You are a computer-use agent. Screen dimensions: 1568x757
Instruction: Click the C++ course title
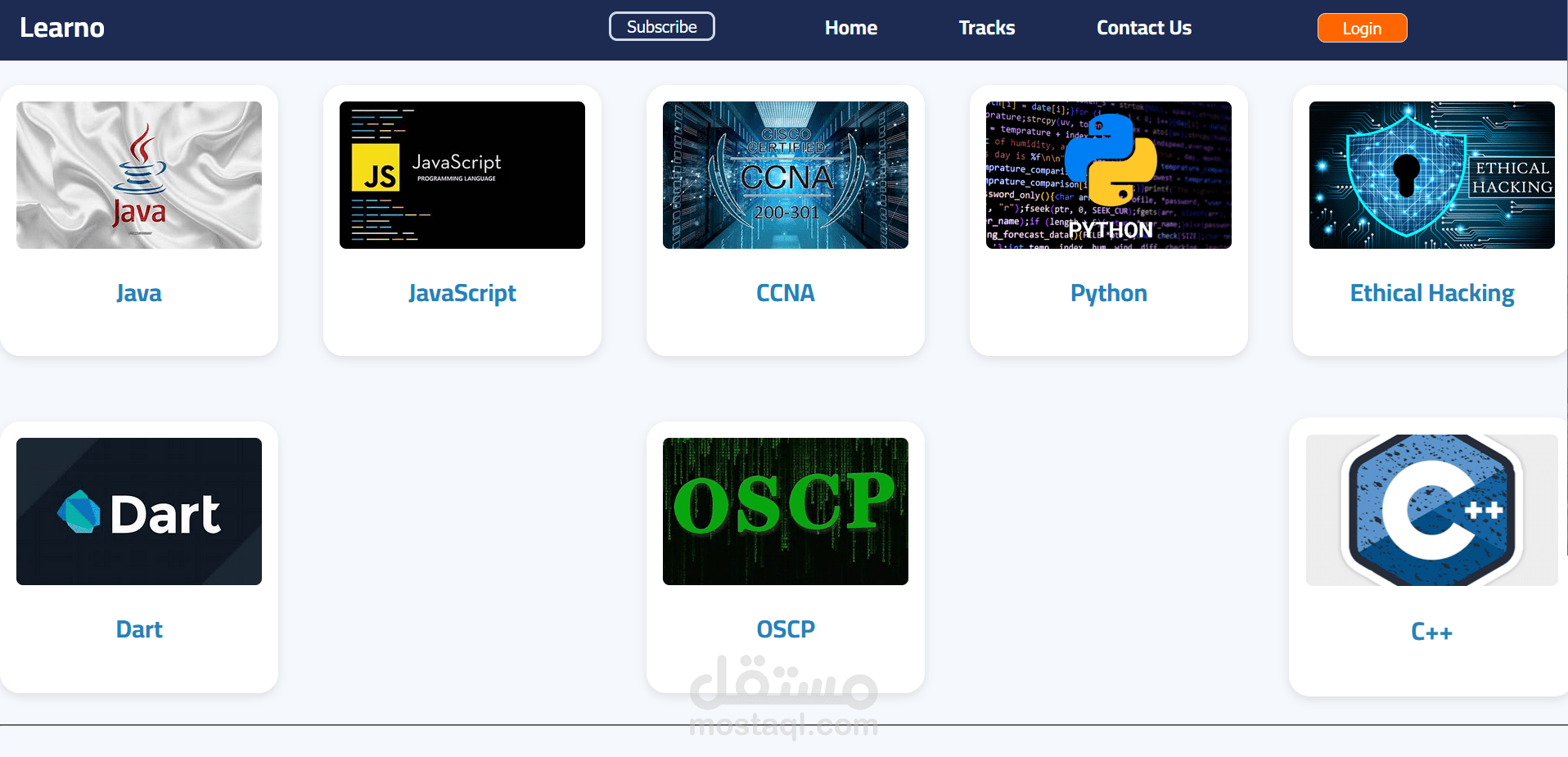click(x=1432, y=632)
